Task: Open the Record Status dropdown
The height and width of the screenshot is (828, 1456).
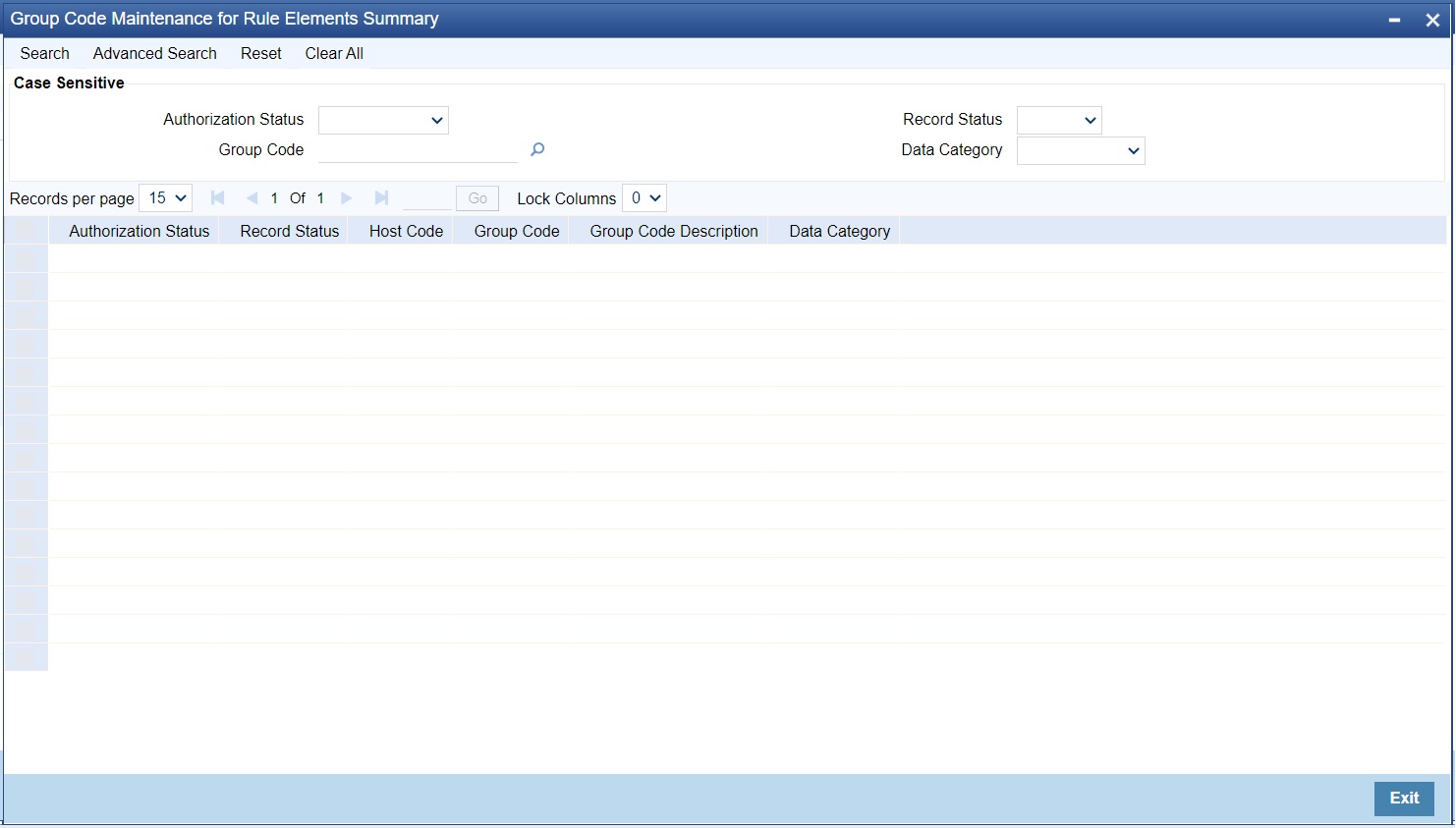Action: pyautogui.click(x=1059, y=120)
